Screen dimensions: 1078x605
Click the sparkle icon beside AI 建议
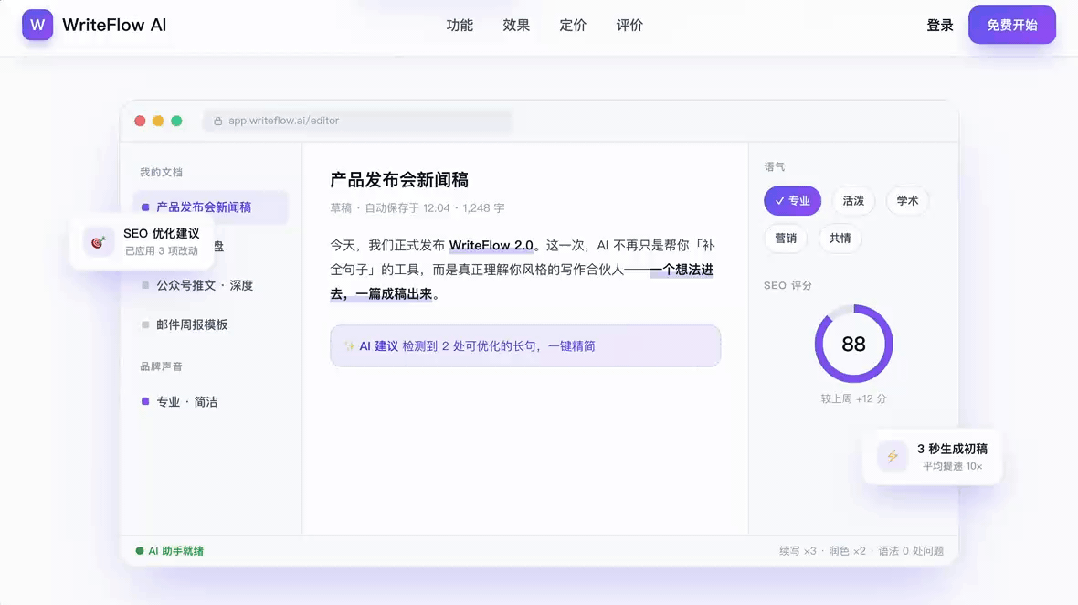(x=349, y=346)
